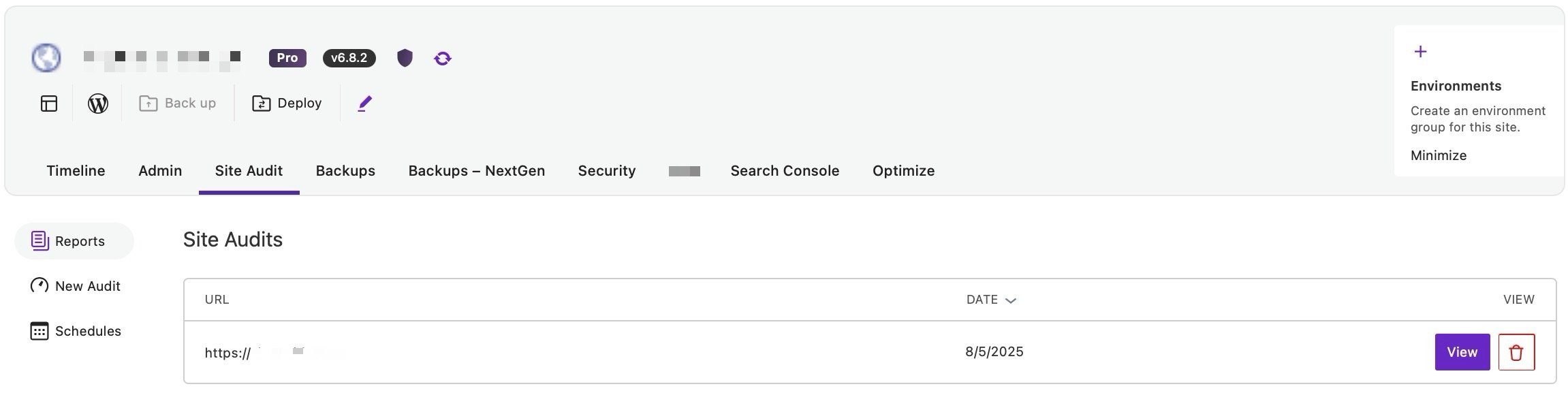The image size is (1568, 395).
Task: Click the purple sync refresh icon
Action: tap(443, 59)
